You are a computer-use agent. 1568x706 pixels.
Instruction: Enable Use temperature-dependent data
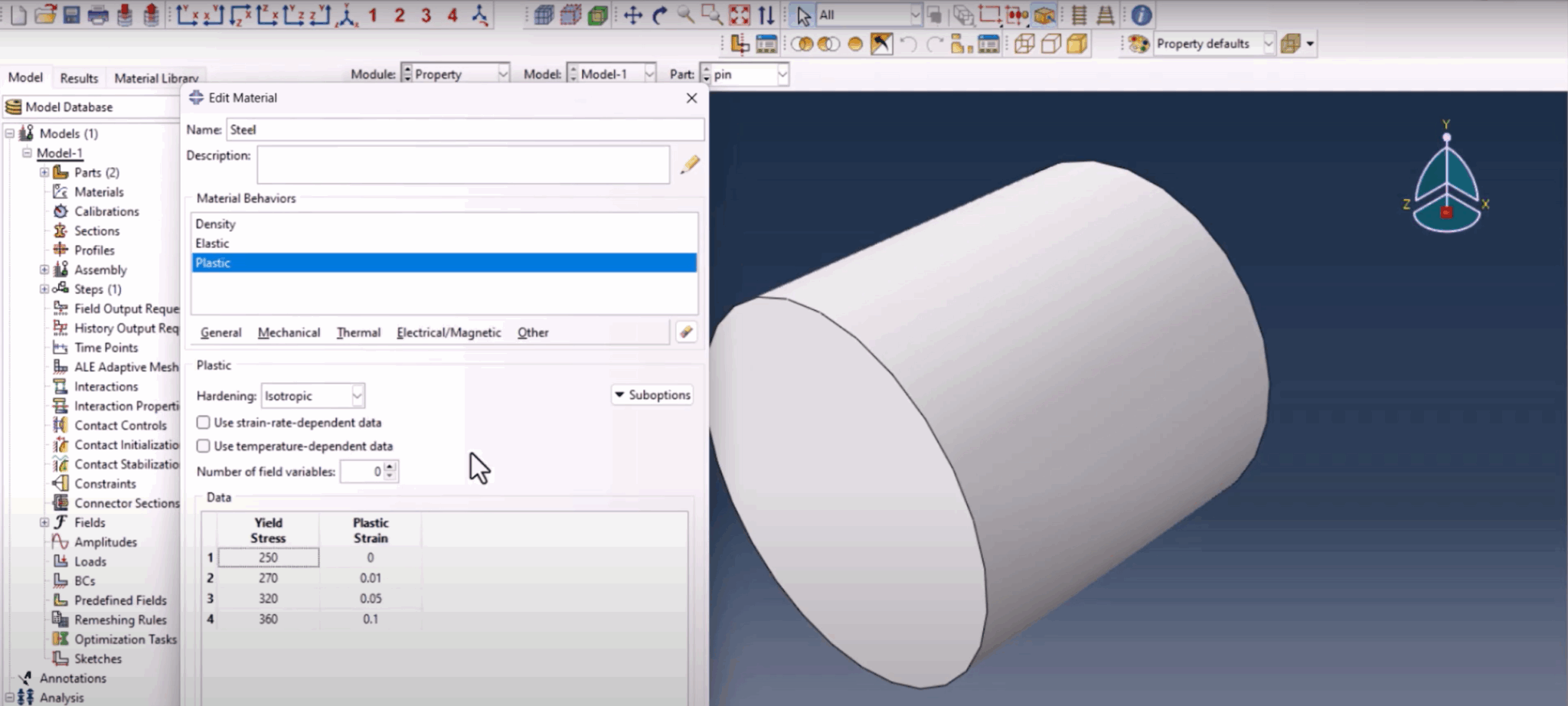coord(203,446)
